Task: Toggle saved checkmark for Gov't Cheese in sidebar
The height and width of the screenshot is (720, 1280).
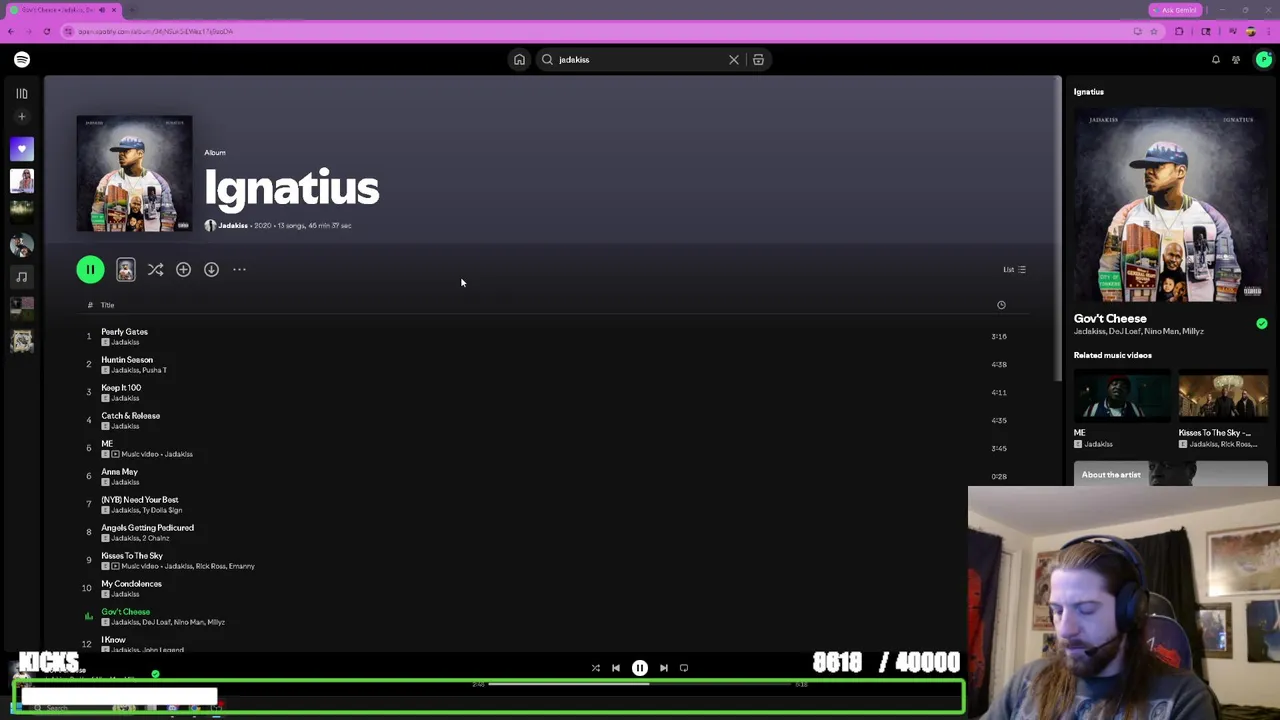Action: [1262, 324]
